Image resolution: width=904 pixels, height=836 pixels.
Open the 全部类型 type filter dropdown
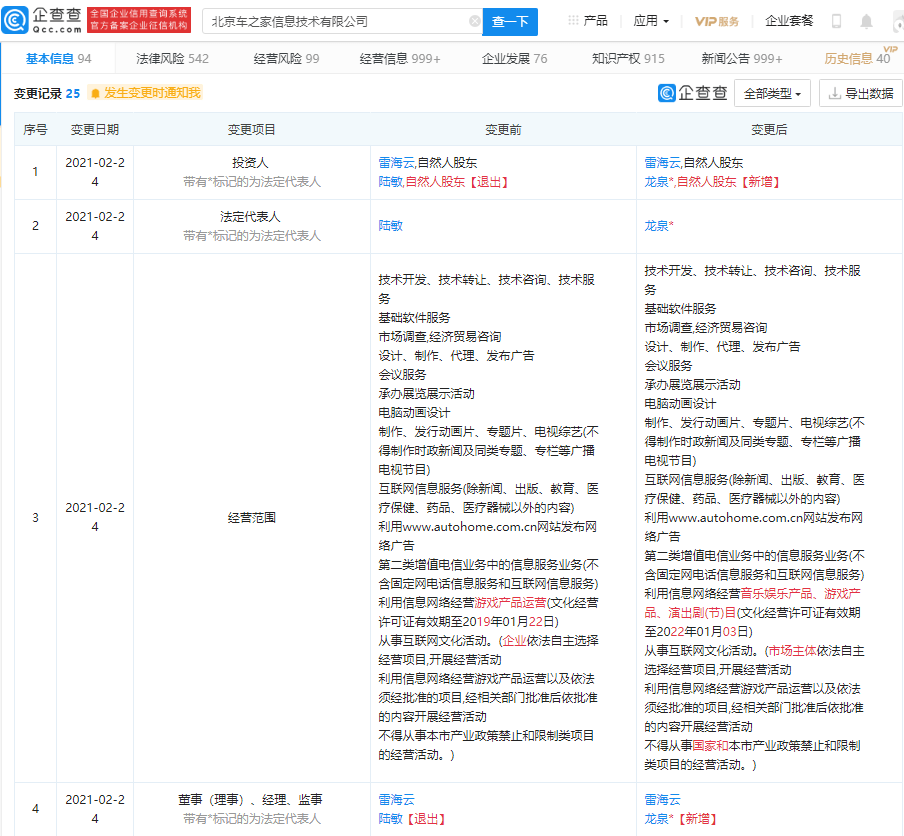pos(772,93)
